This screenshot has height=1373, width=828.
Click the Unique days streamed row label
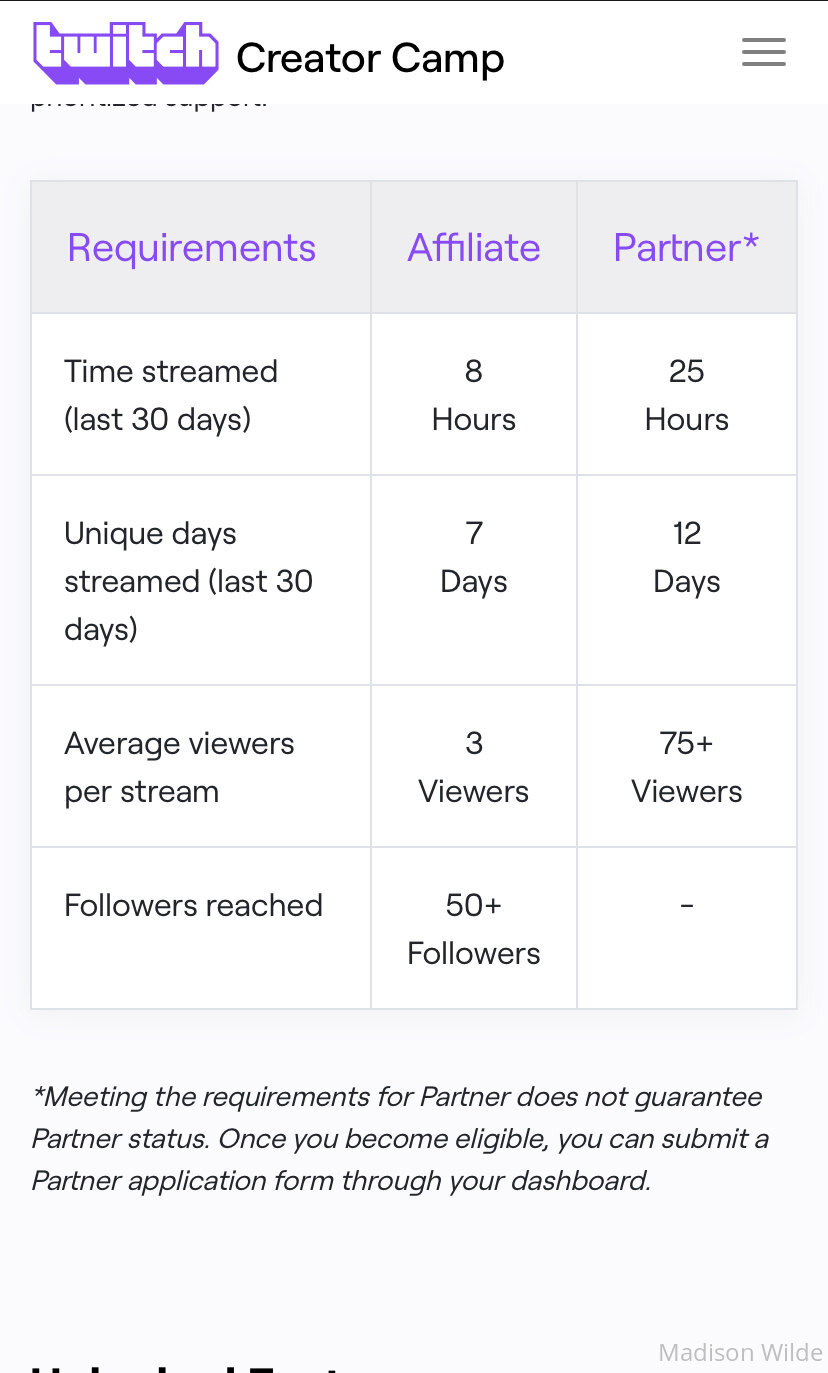tap(189, 581)
